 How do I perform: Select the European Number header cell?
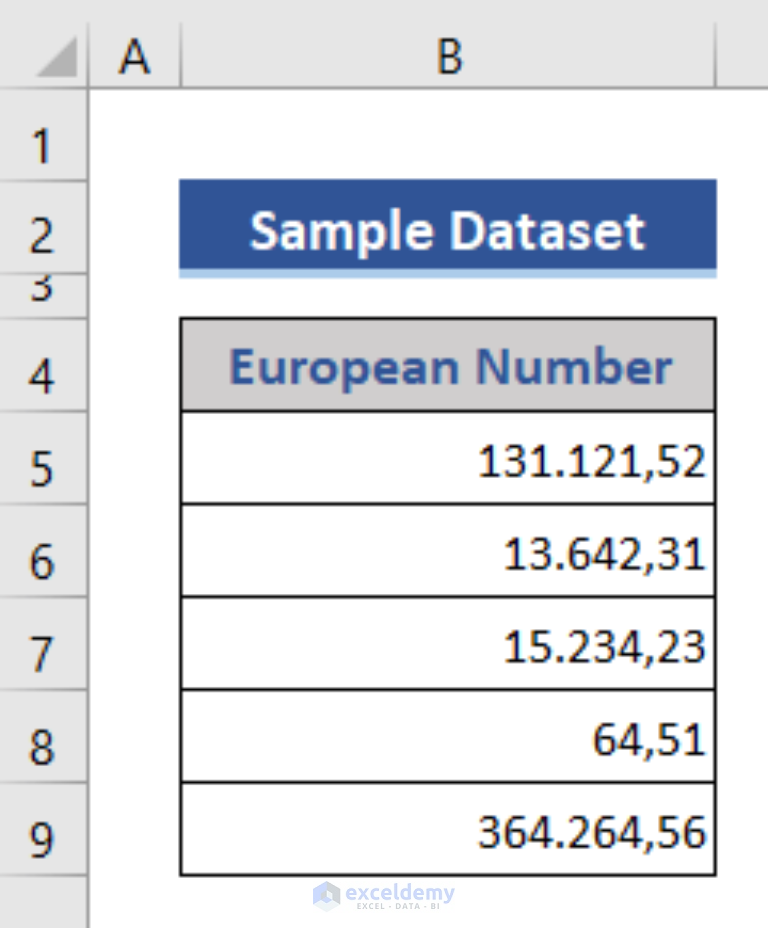point(448,365)
